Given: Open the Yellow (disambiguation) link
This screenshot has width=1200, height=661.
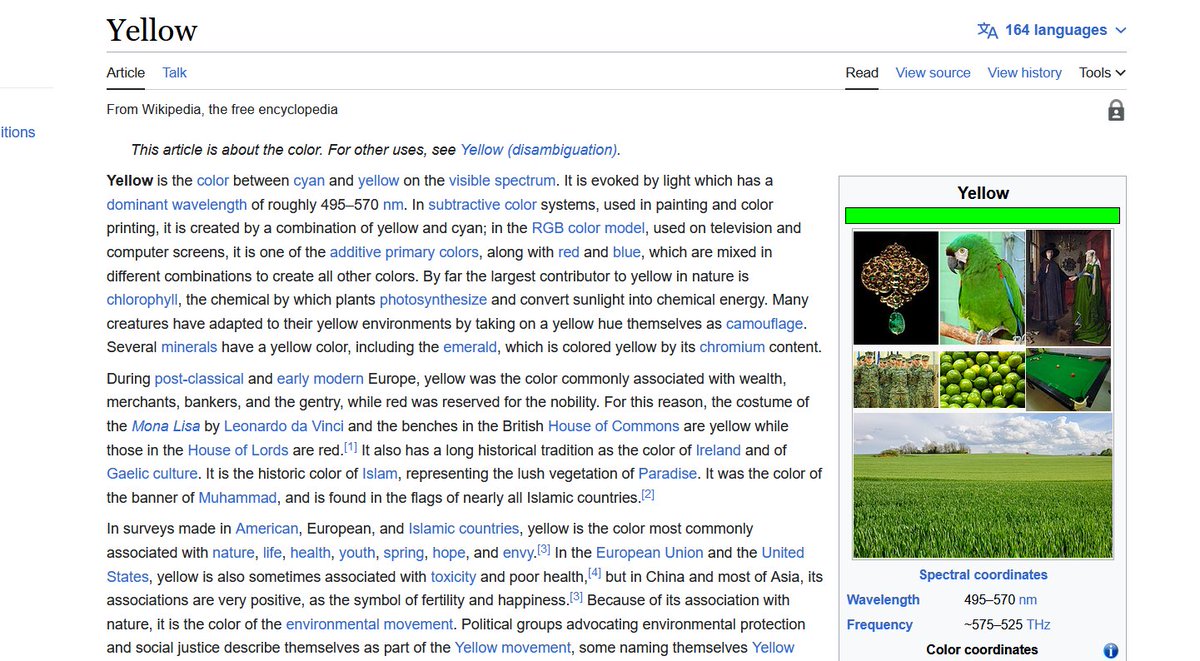Looking at the screenshot, I should (539, 150).
